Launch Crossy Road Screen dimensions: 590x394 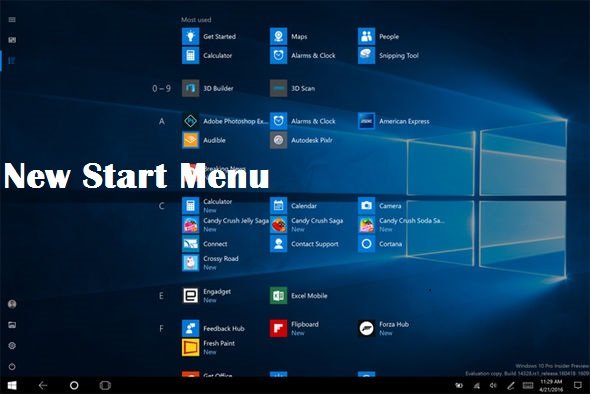(x=210, y=263)
